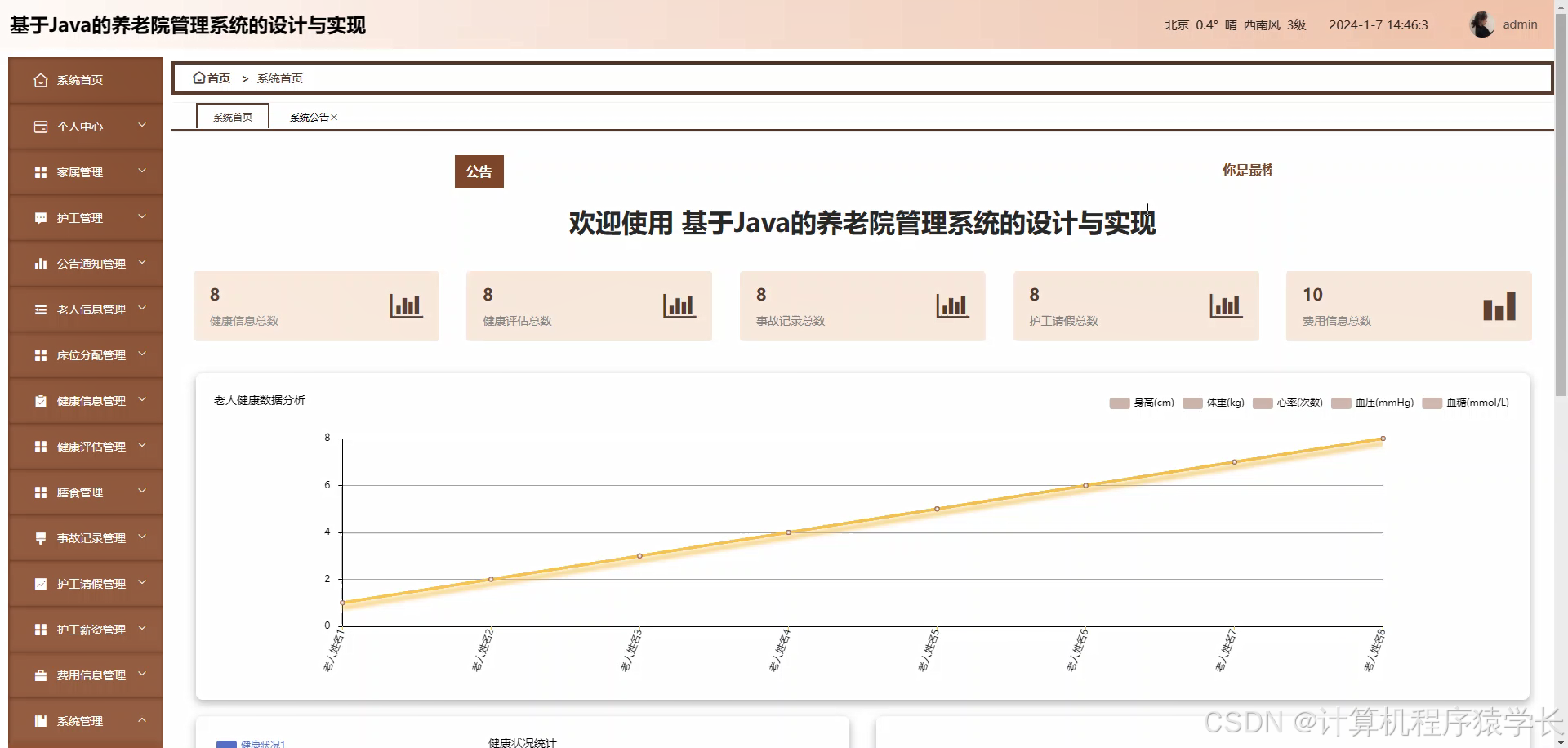Expand 膳食管理 chevron
This screenshot has width=1568, height=748.
point(142,492)
